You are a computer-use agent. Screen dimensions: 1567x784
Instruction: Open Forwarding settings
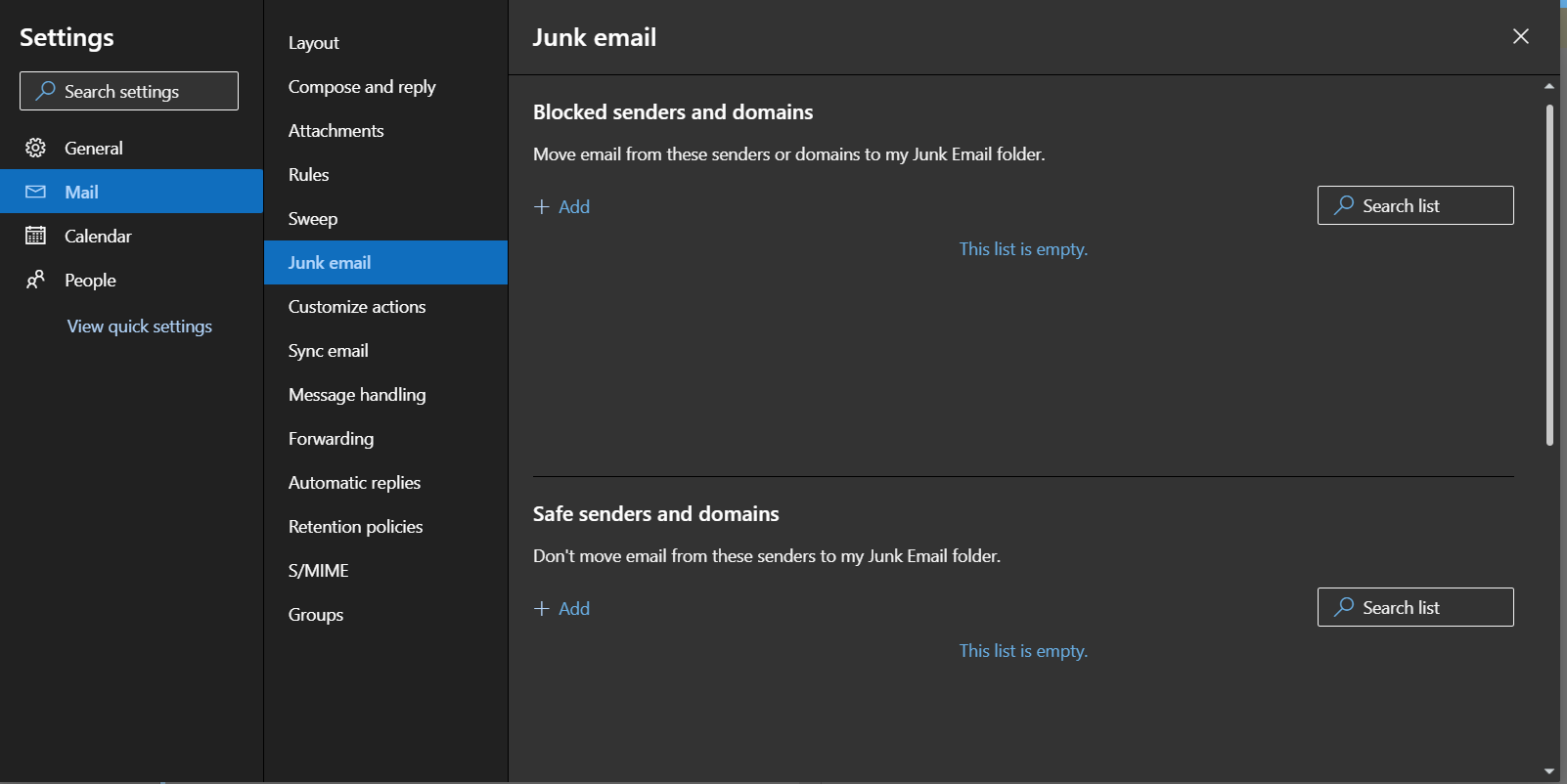(x=385, y=439)
